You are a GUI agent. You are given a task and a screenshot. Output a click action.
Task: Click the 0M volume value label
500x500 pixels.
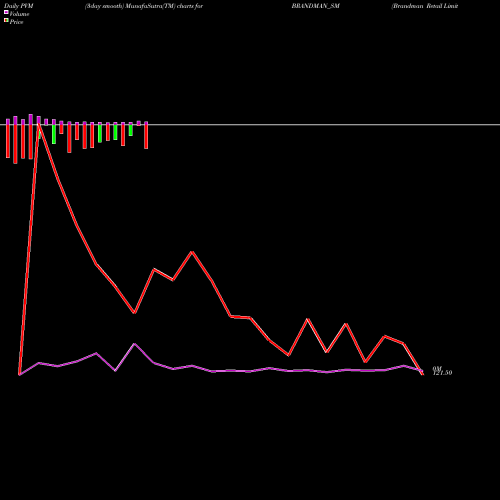click(437, 369)
